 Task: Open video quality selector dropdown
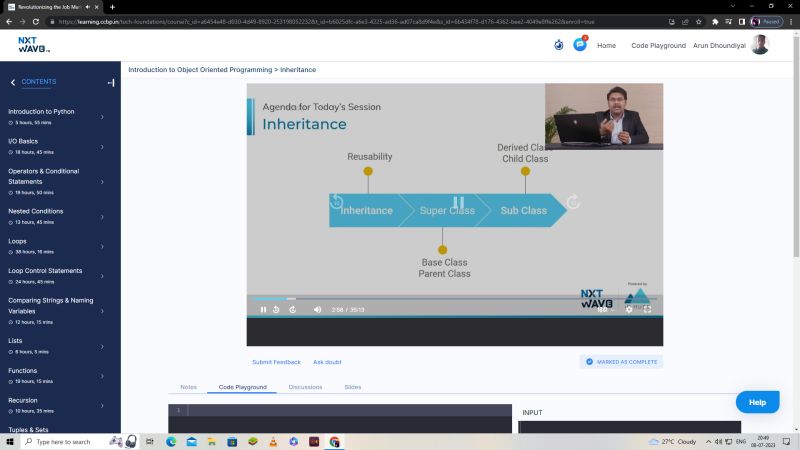[x=605, y=309]
